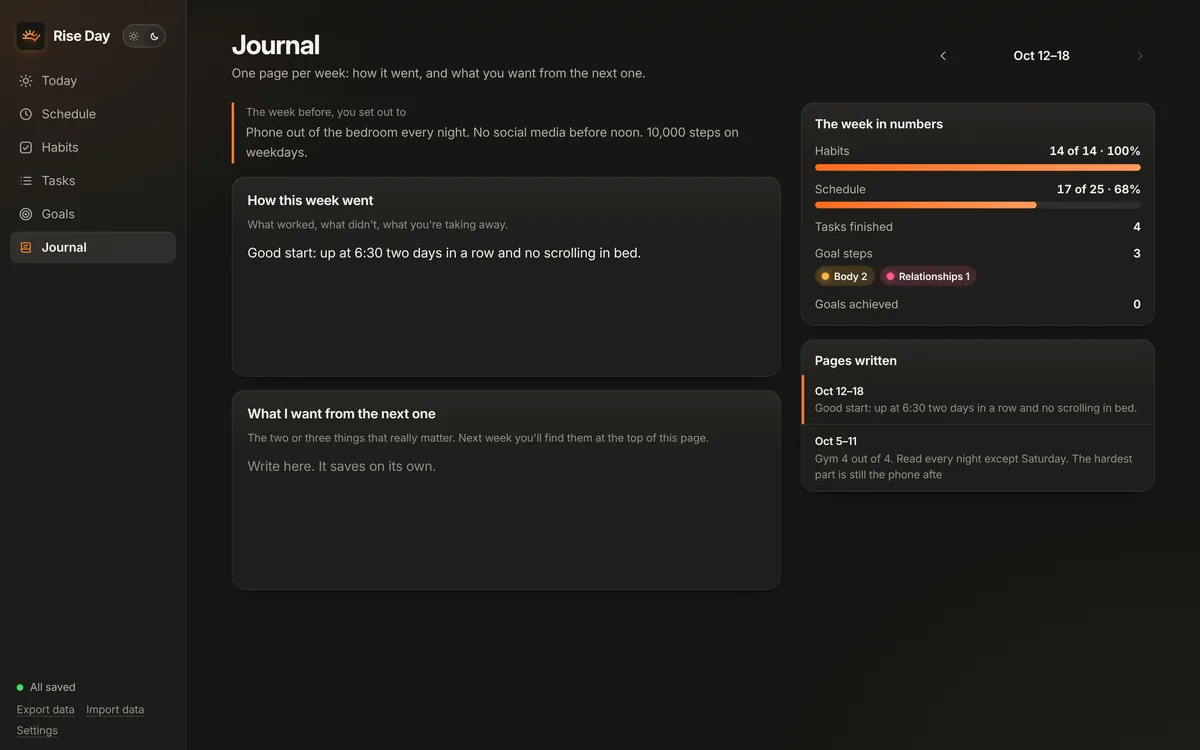Select the Journal nav item
This screenshot has height=750, width=1200.
[93, 247]
